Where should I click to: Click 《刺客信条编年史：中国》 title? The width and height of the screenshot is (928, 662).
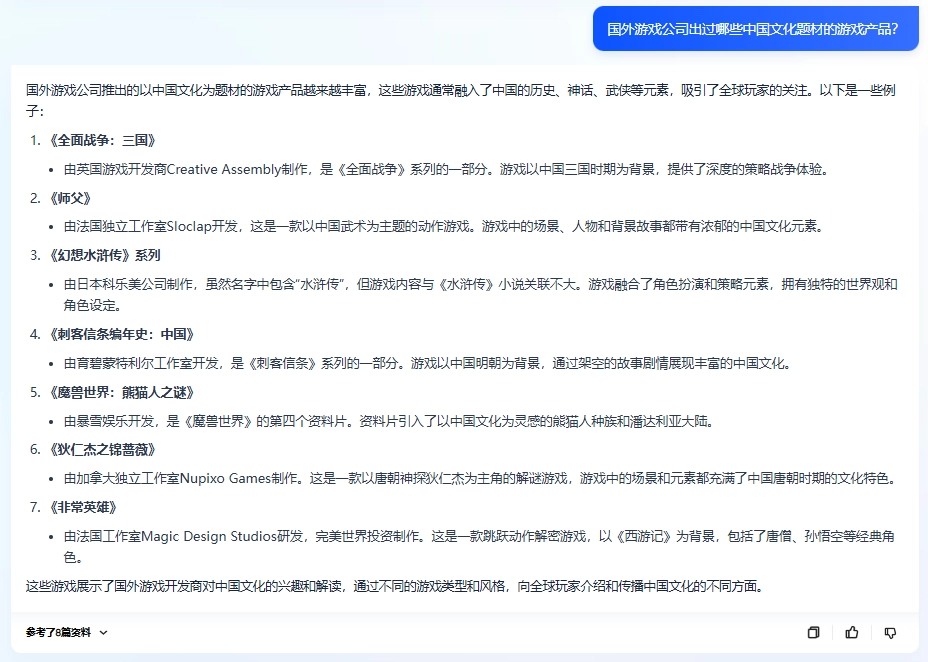coord(120,334)
